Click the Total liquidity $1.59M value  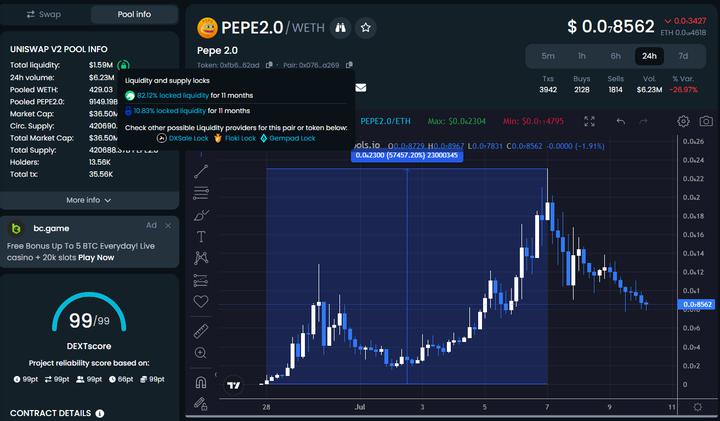(101, 65)
